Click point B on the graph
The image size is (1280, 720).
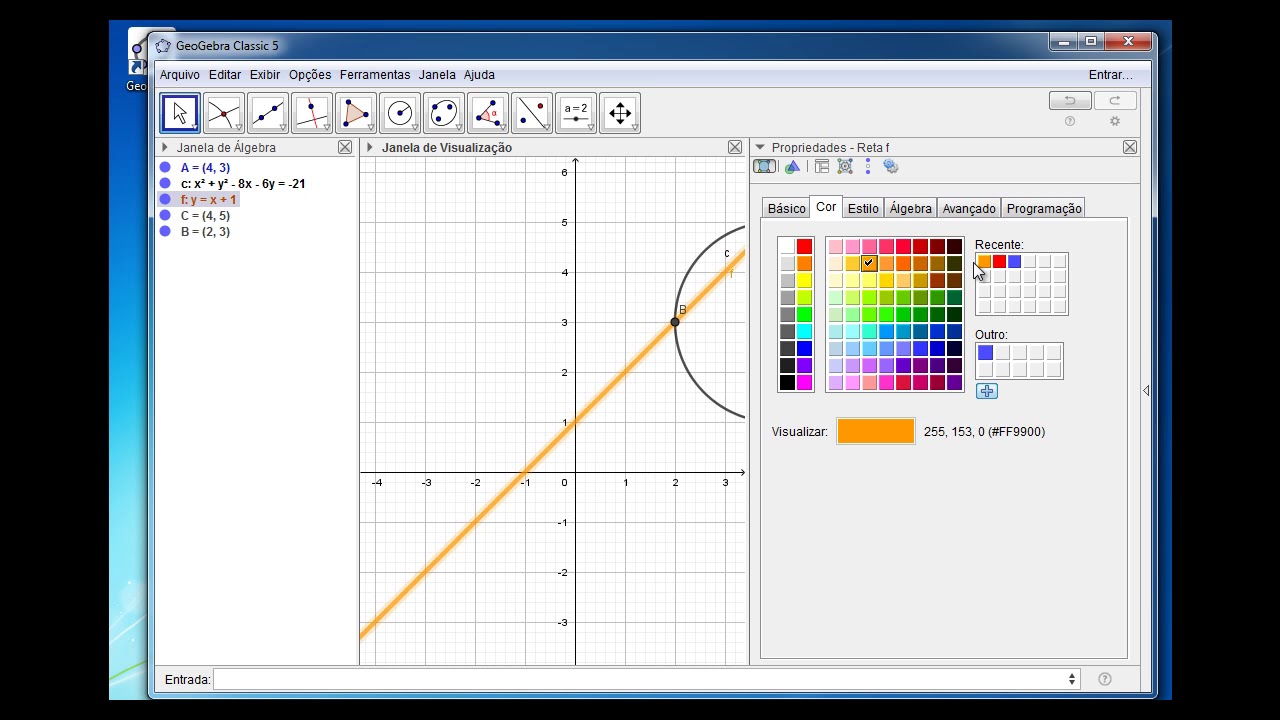tap(675, 322)
